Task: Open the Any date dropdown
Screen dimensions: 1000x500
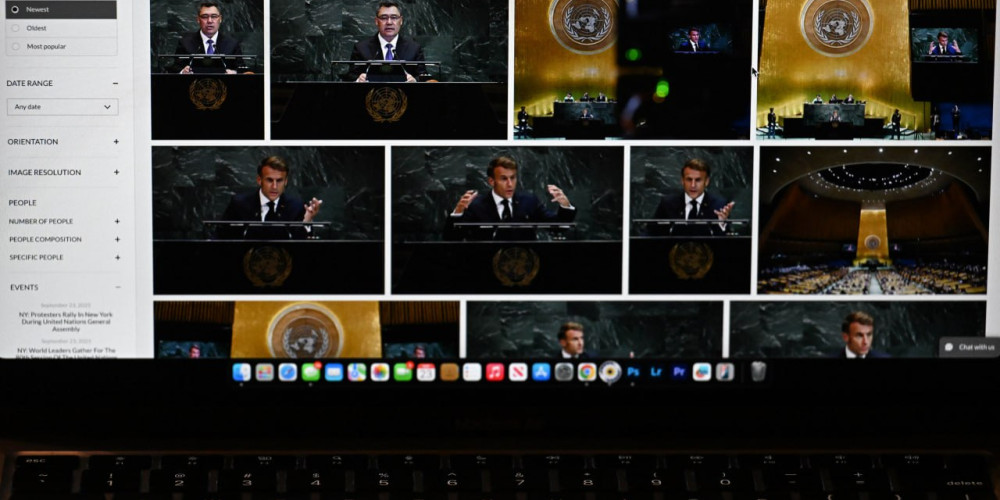Action: pos(62,107)
